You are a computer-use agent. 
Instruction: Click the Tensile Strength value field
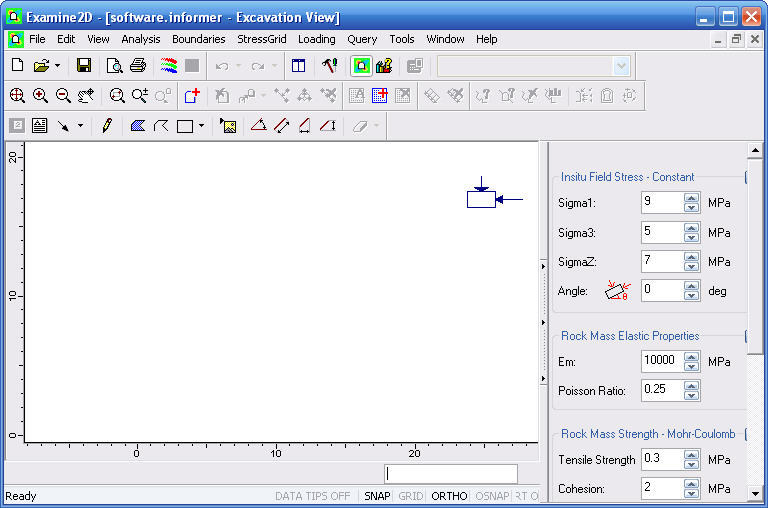(662, 459)
